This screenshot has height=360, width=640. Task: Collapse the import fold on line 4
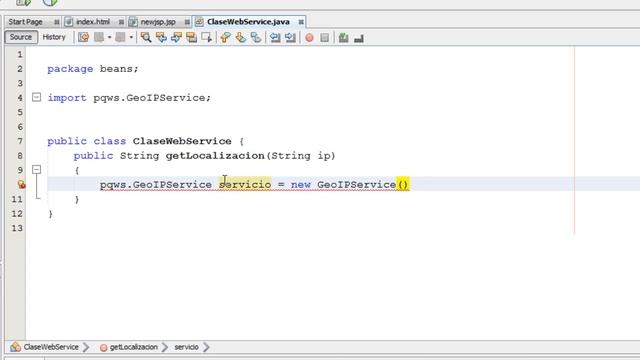click(x=36, y=97)
